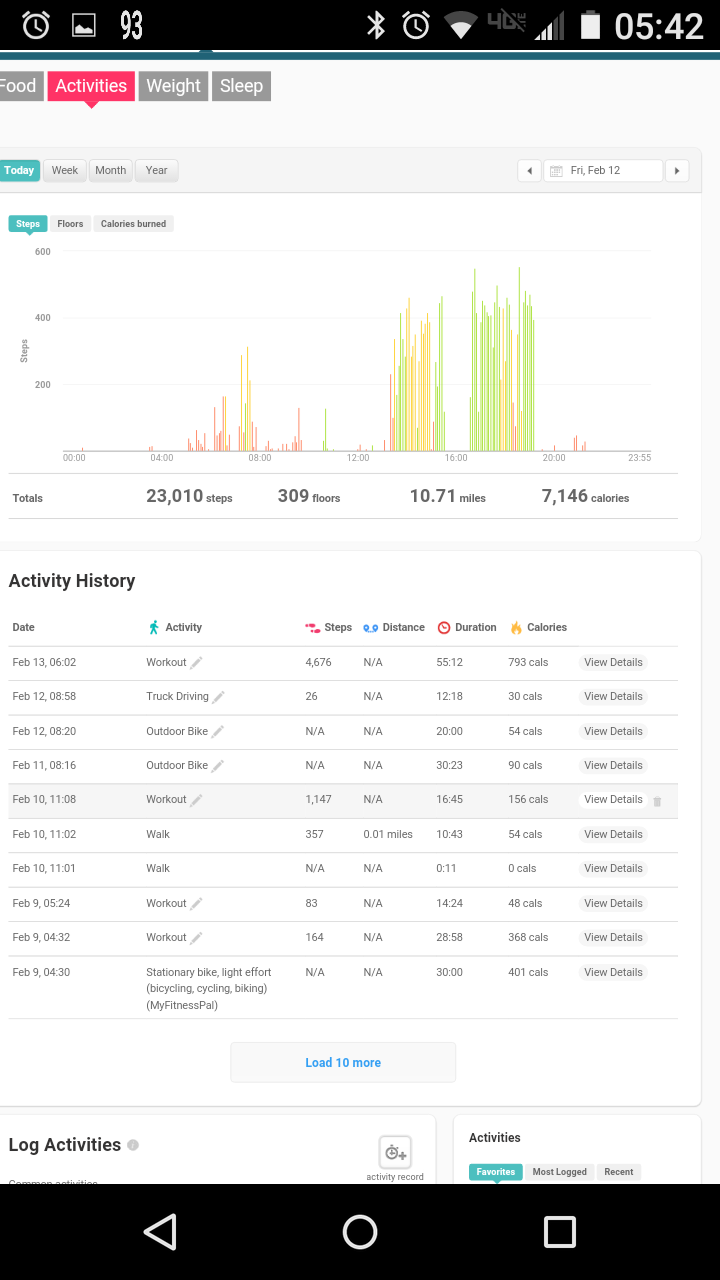Viewport: 720px width, 1280px height.
Task: Edit the Feb 11 Outdoor Bike pencil icon
Action: (x=217, y=766)
